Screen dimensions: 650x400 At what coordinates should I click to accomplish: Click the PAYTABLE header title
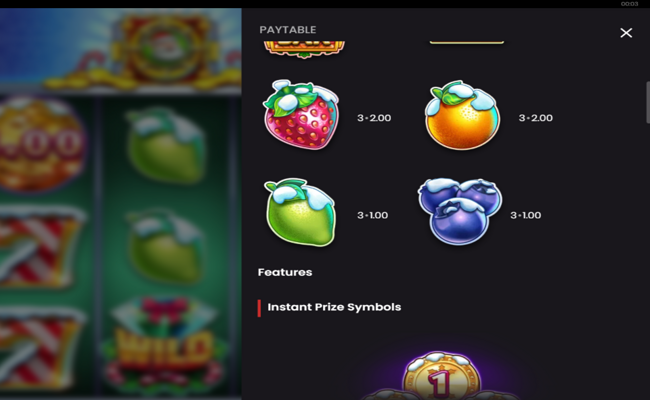(288, 30)
